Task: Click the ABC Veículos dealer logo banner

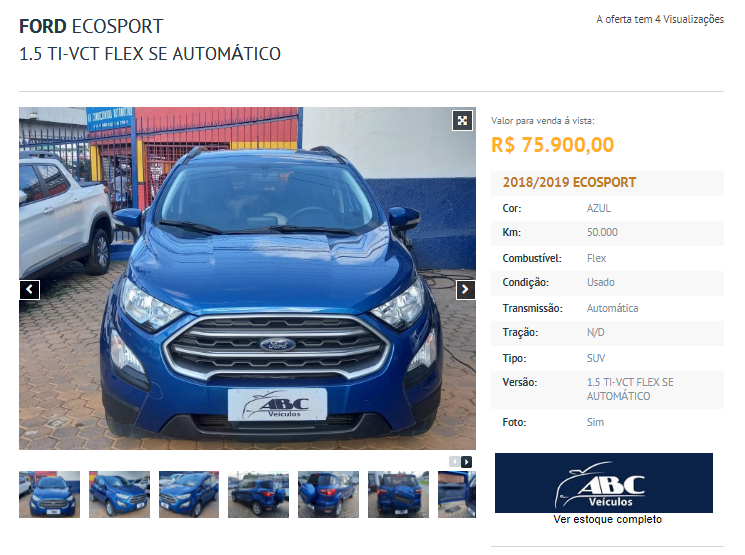Action: point(603,483)
